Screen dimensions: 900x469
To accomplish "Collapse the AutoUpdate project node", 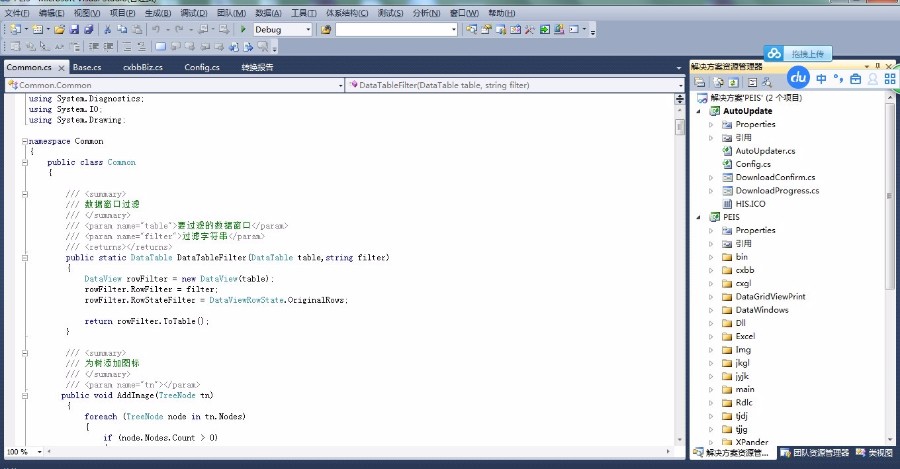I will 698,111.
